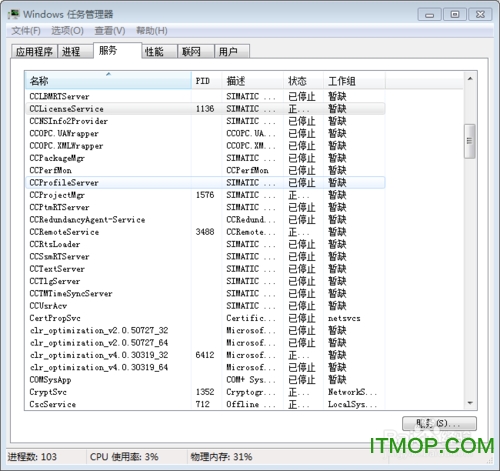The width and height of the screenshot is (500, 471).
Task: Open the 帮助(H) menu
Action: click(x=152, y=31)
